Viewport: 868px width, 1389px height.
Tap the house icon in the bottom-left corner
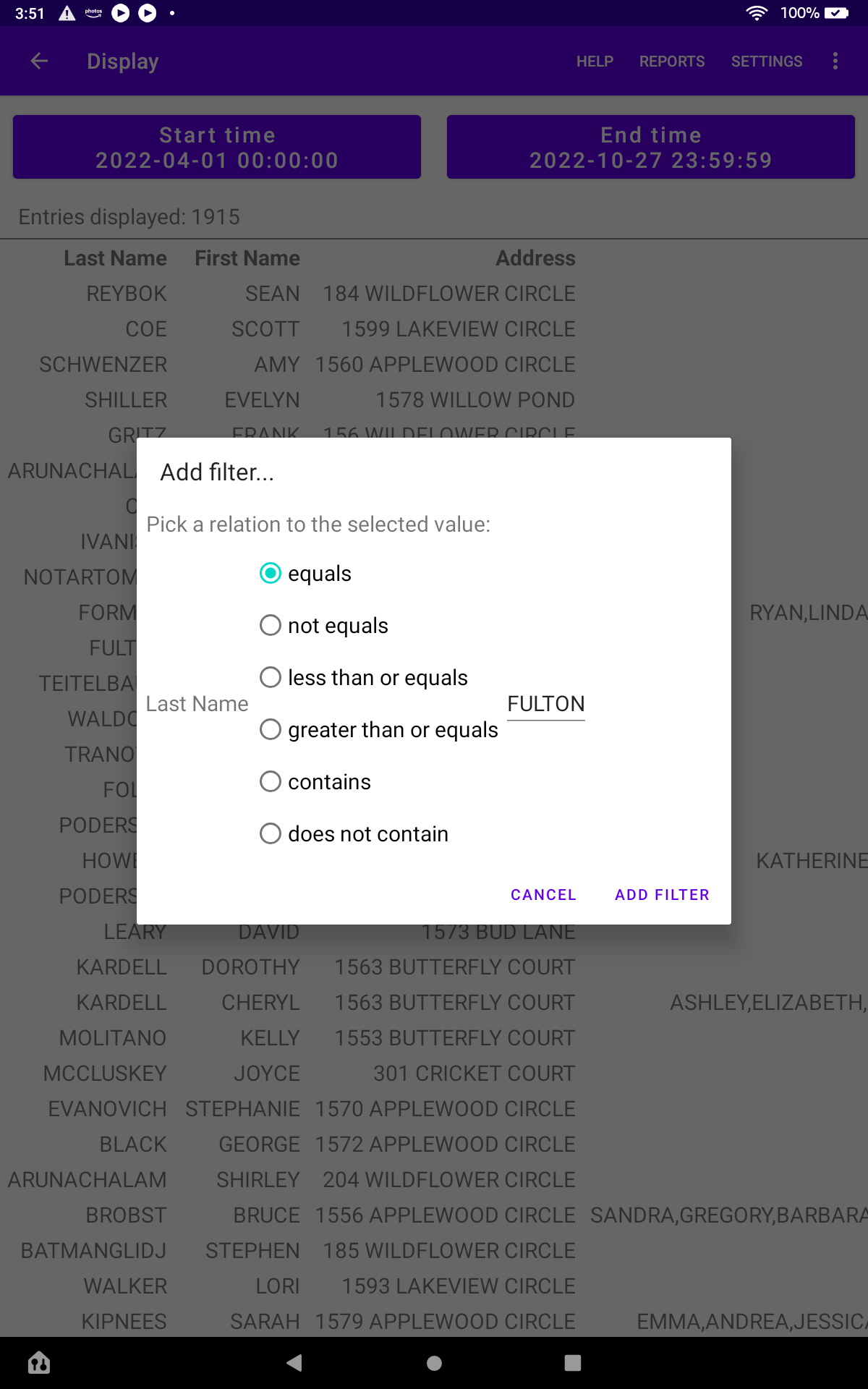click(x=39, y=1363)
